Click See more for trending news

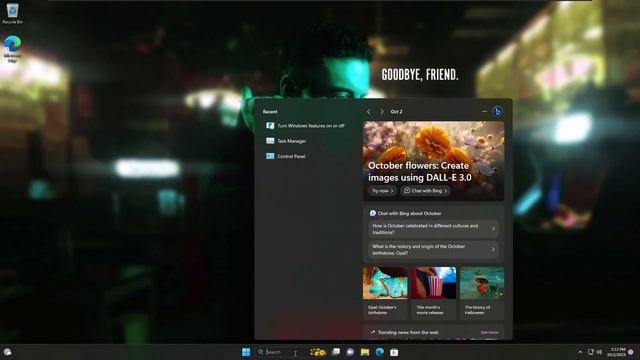[x=489, y=332]
